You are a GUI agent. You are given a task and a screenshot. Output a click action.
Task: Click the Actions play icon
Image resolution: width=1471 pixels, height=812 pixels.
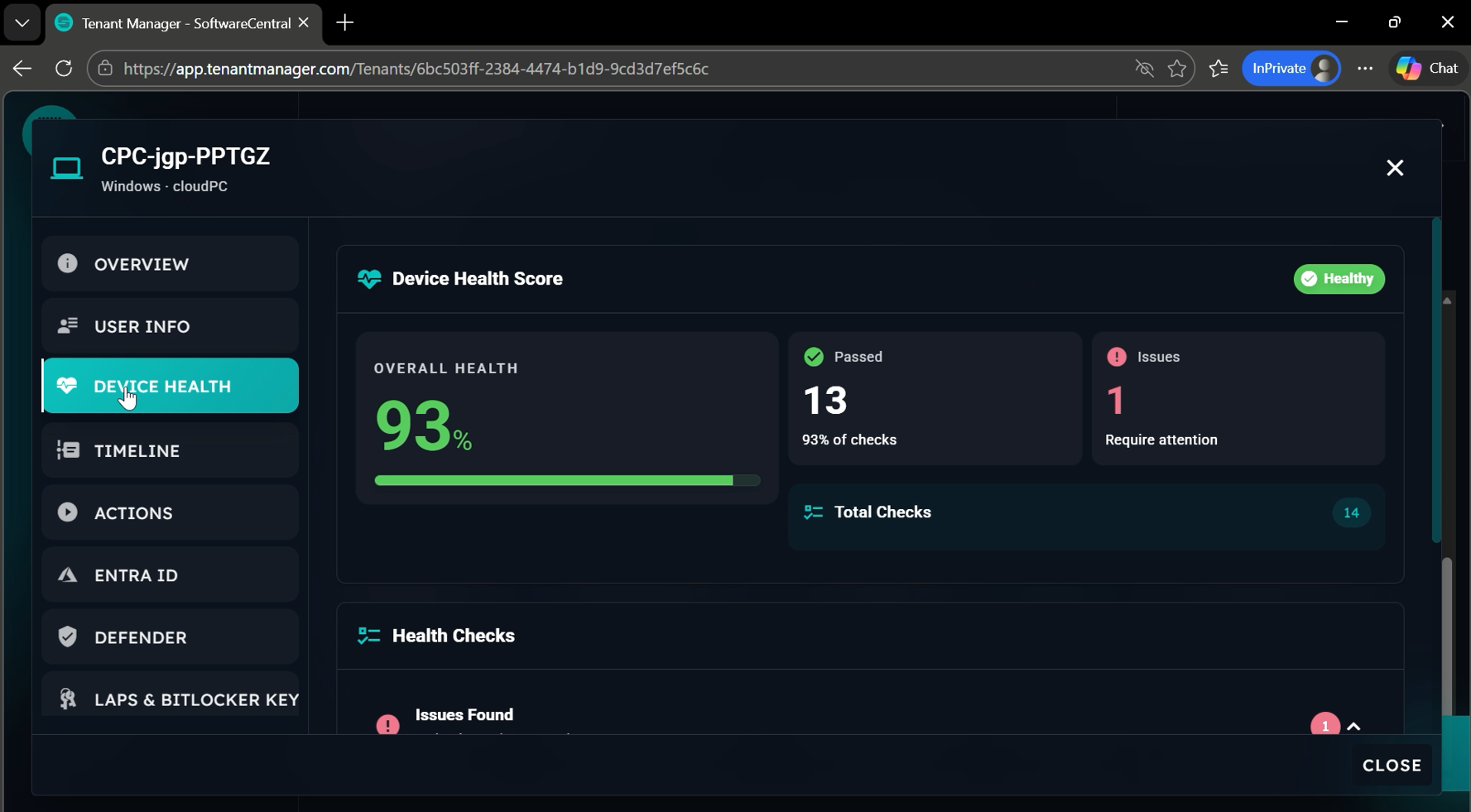pos(67,512)
